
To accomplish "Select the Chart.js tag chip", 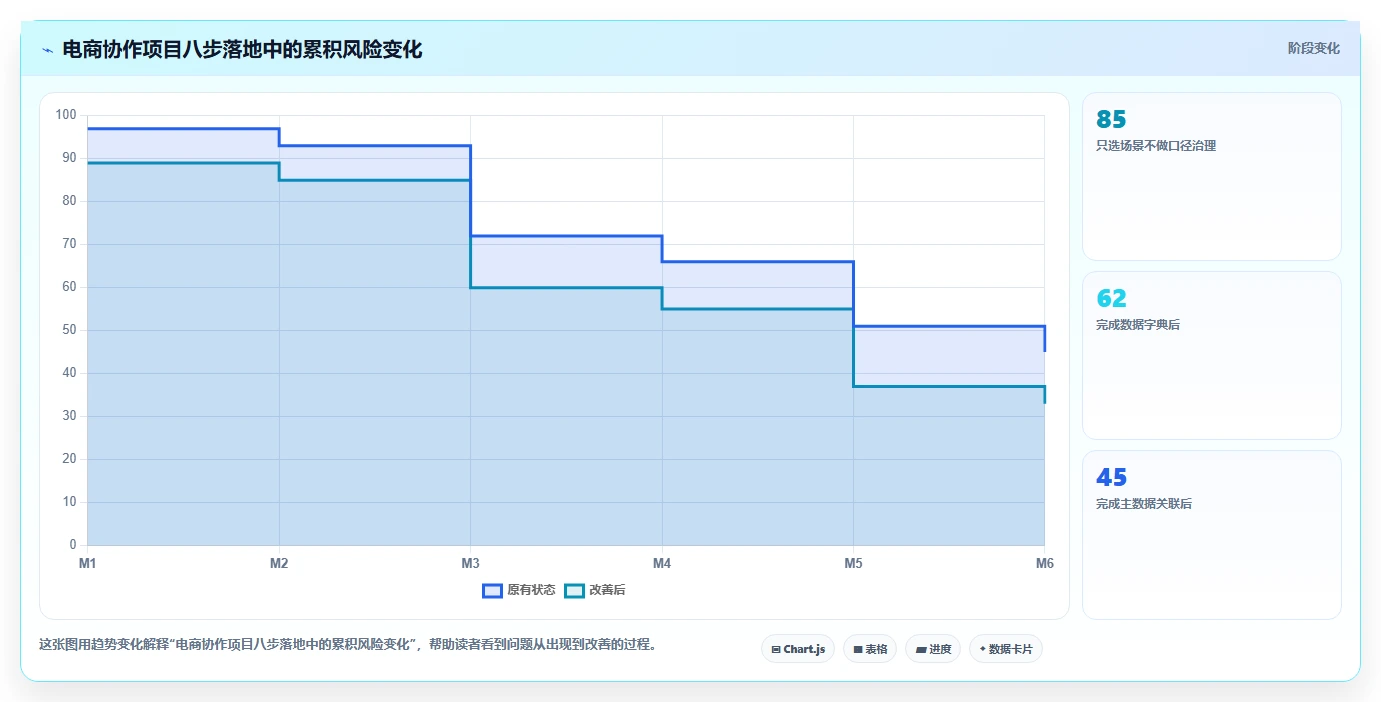I will (x=798, y=649).
